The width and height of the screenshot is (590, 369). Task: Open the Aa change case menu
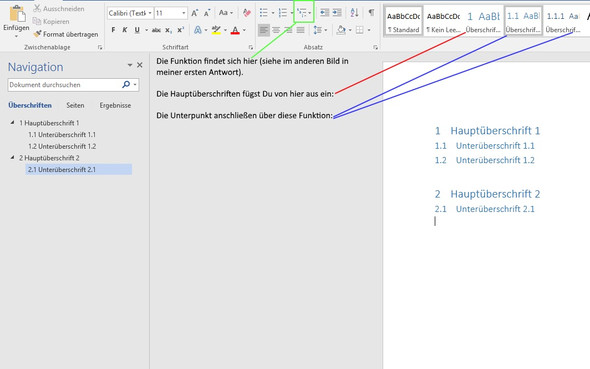pyautogui.click(x=226, y=13)
